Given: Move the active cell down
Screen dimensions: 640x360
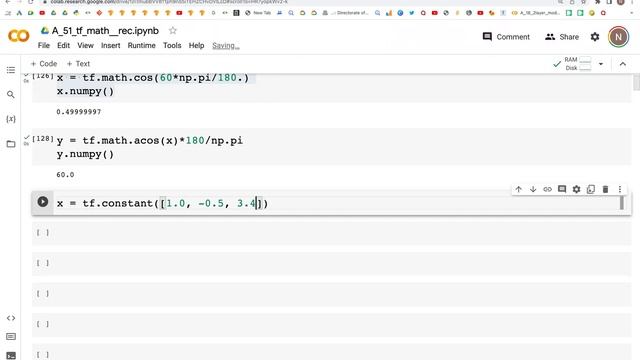Looking at the screenshot, I should (533, 189).
